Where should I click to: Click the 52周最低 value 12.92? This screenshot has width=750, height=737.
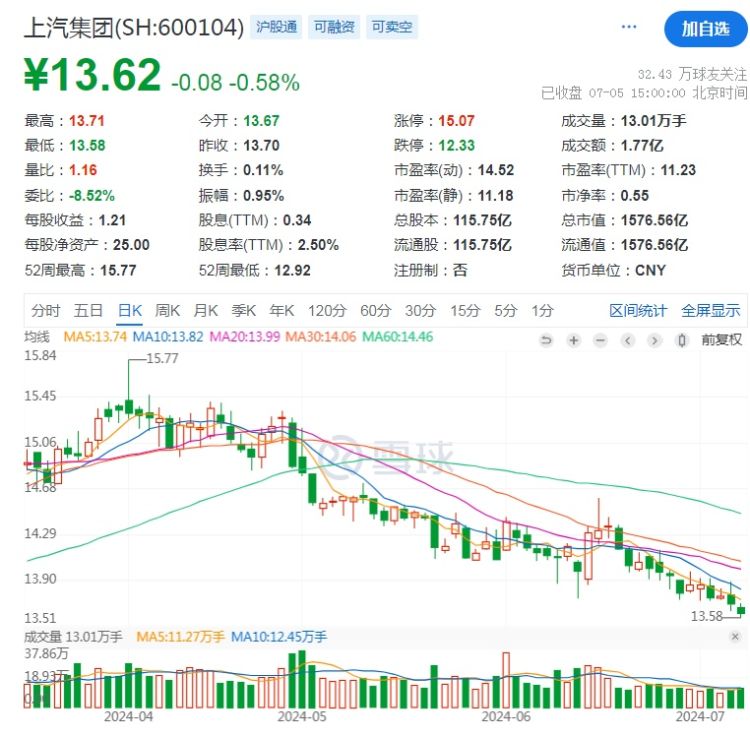point(292,271)
